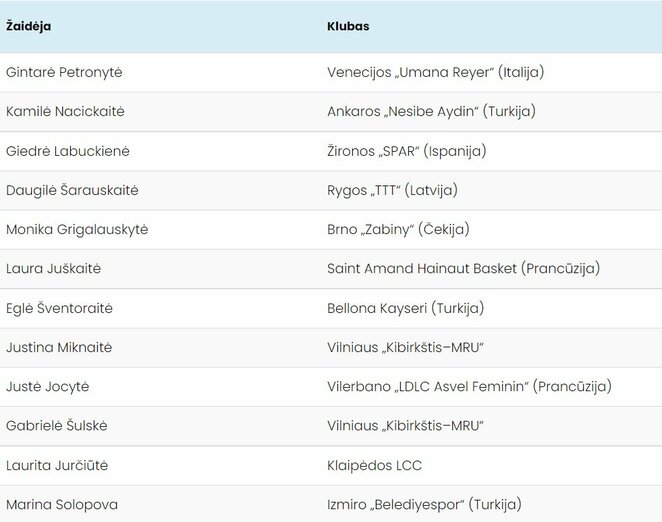Select the name Laura Juškaitė
The width and height of the screenshot is (662, 522).
click(54, 269)
